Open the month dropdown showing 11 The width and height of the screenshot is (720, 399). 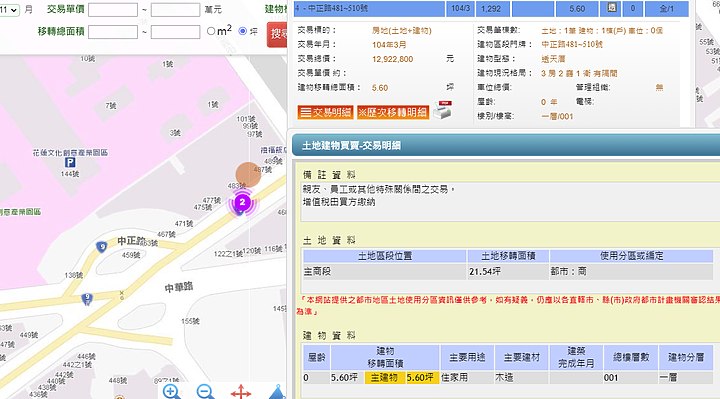(9, 10)
